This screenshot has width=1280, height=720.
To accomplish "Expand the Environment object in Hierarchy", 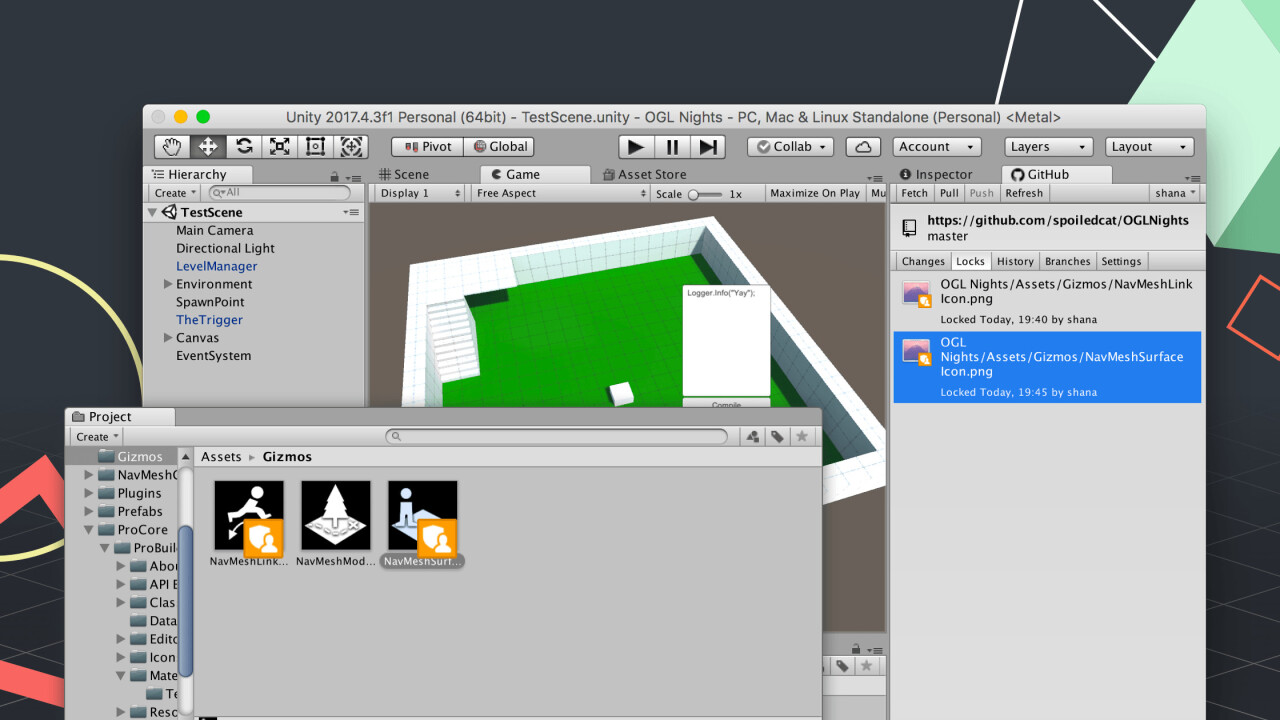I will (x=168, y=284).
